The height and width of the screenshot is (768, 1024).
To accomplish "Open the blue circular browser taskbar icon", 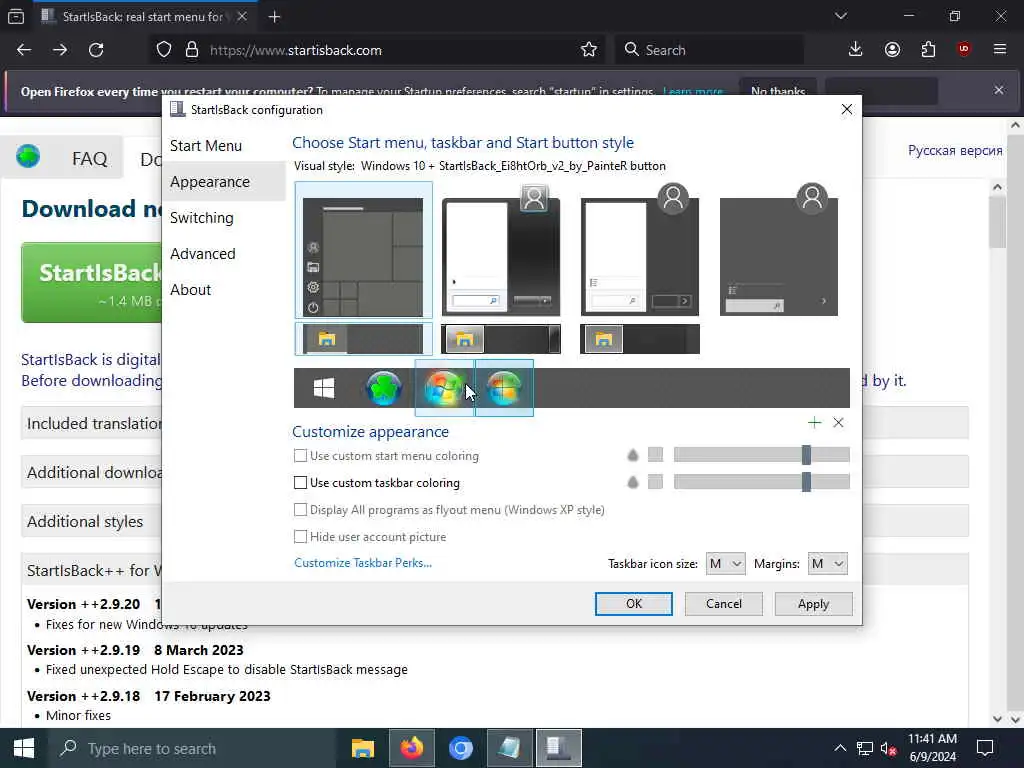I will tap(460, 748).
